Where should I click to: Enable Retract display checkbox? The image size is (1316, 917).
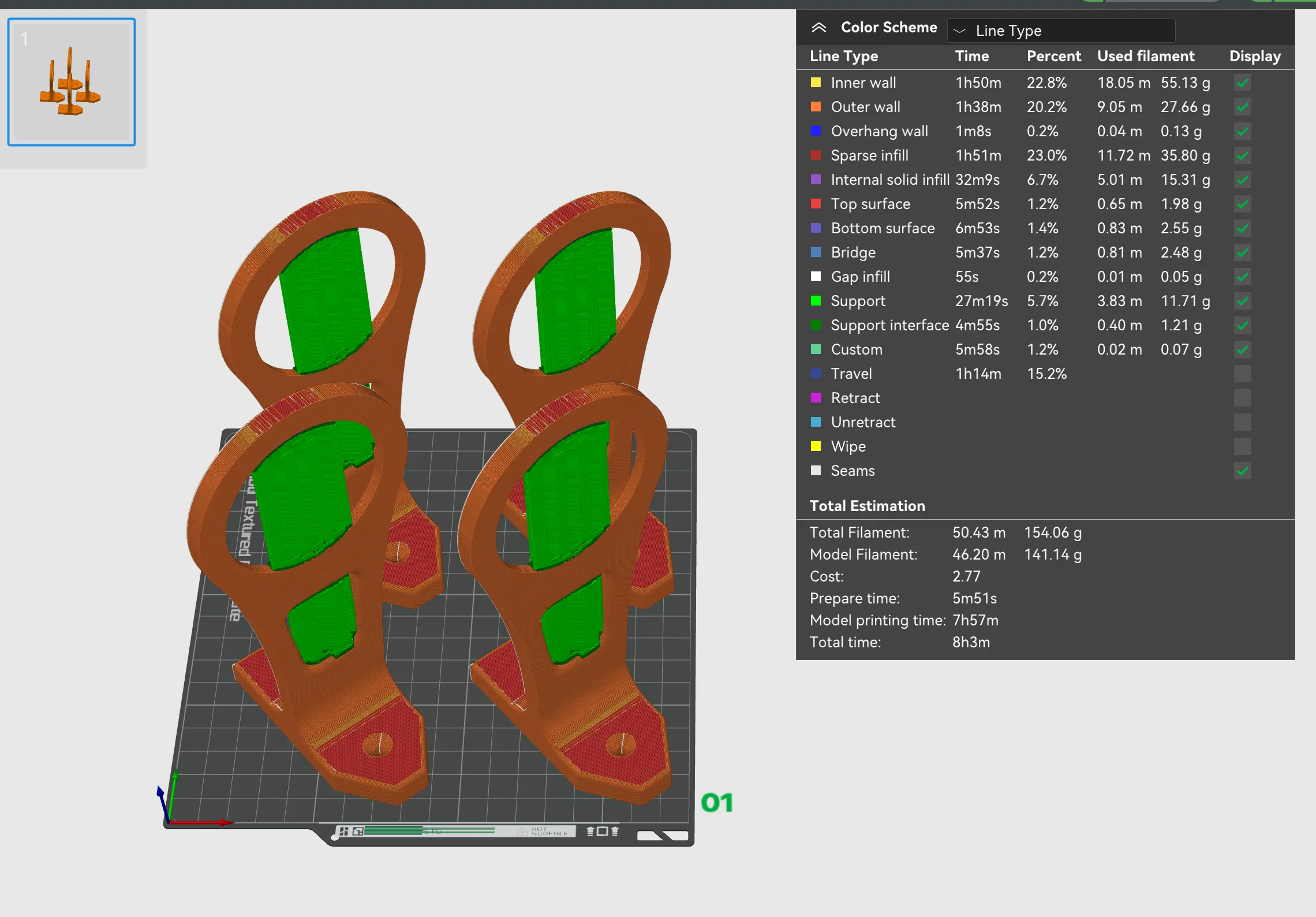coord(1243,398)
